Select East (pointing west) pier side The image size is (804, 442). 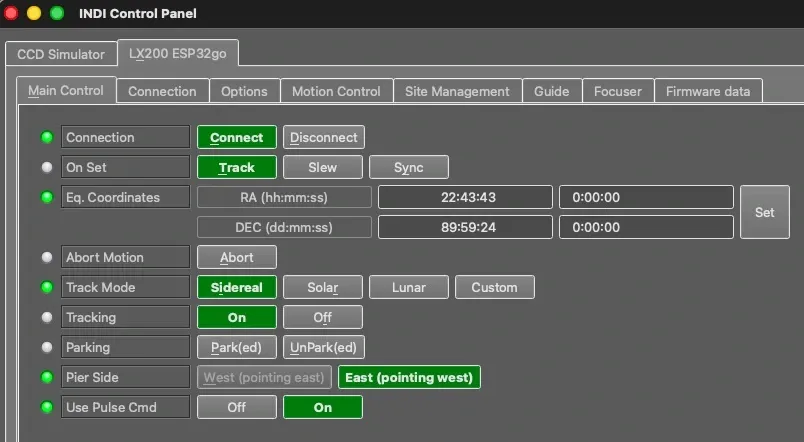pos(409,377)
